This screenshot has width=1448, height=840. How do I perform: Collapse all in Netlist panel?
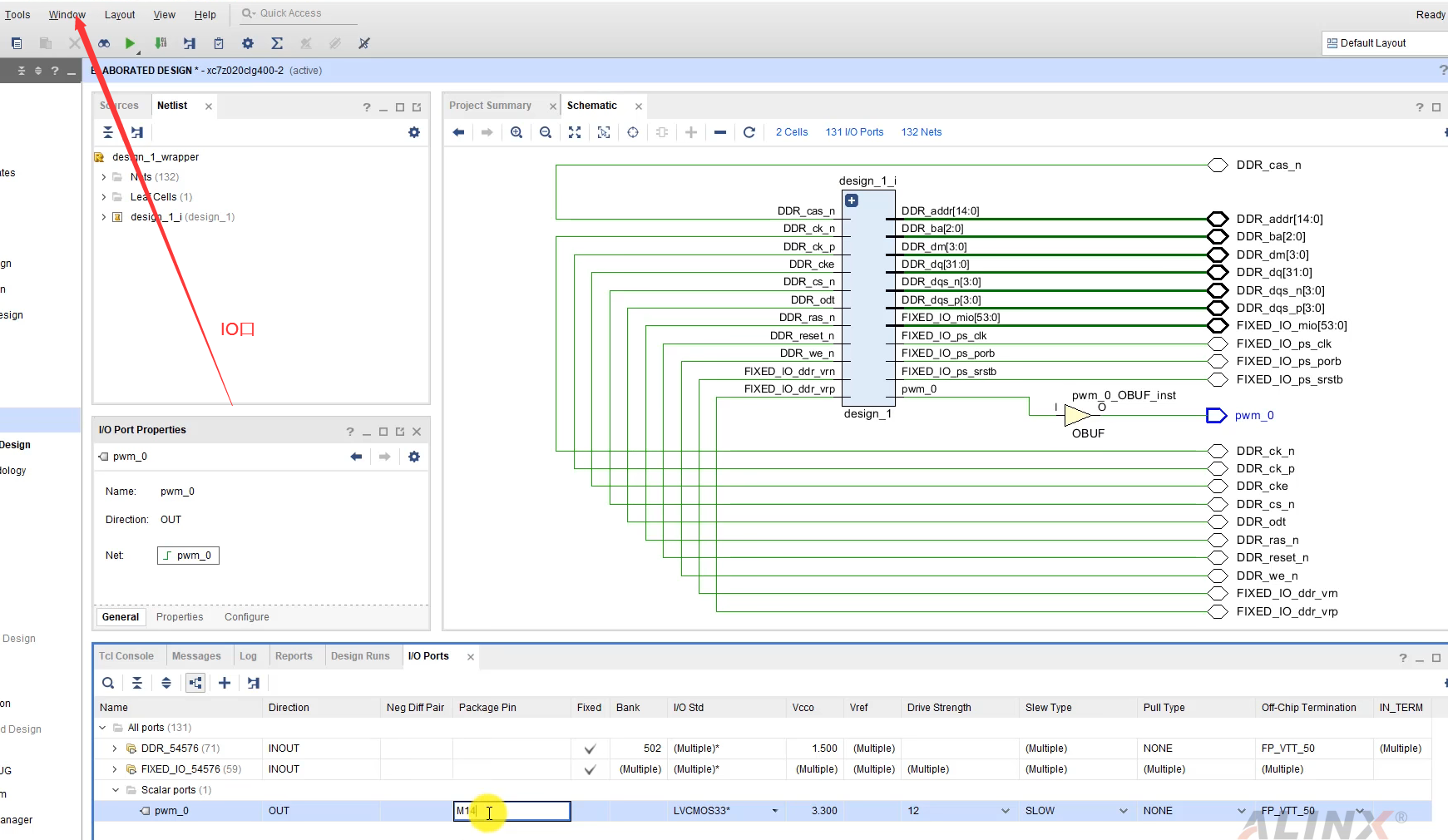[x=108, y=132]
